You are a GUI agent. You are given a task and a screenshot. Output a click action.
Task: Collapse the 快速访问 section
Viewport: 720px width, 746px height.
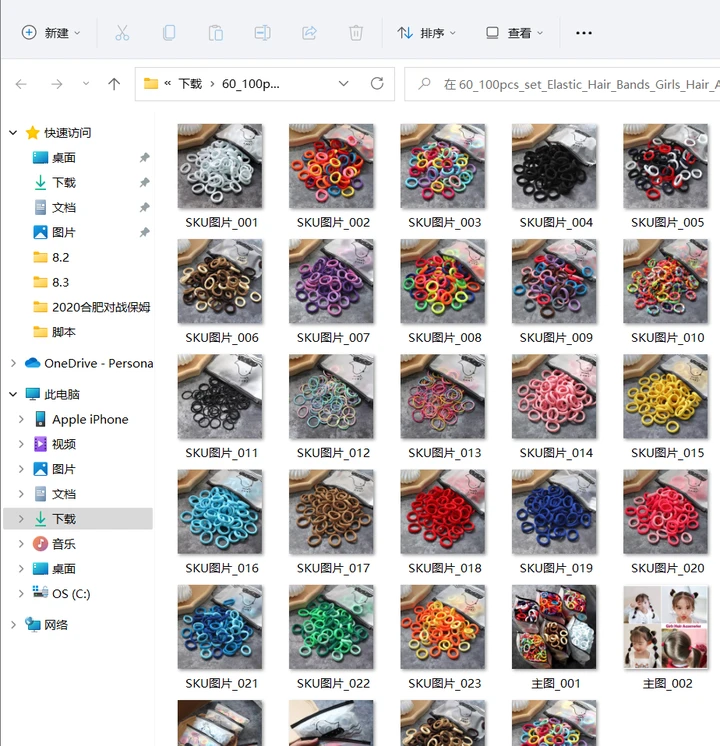(13, 133)
